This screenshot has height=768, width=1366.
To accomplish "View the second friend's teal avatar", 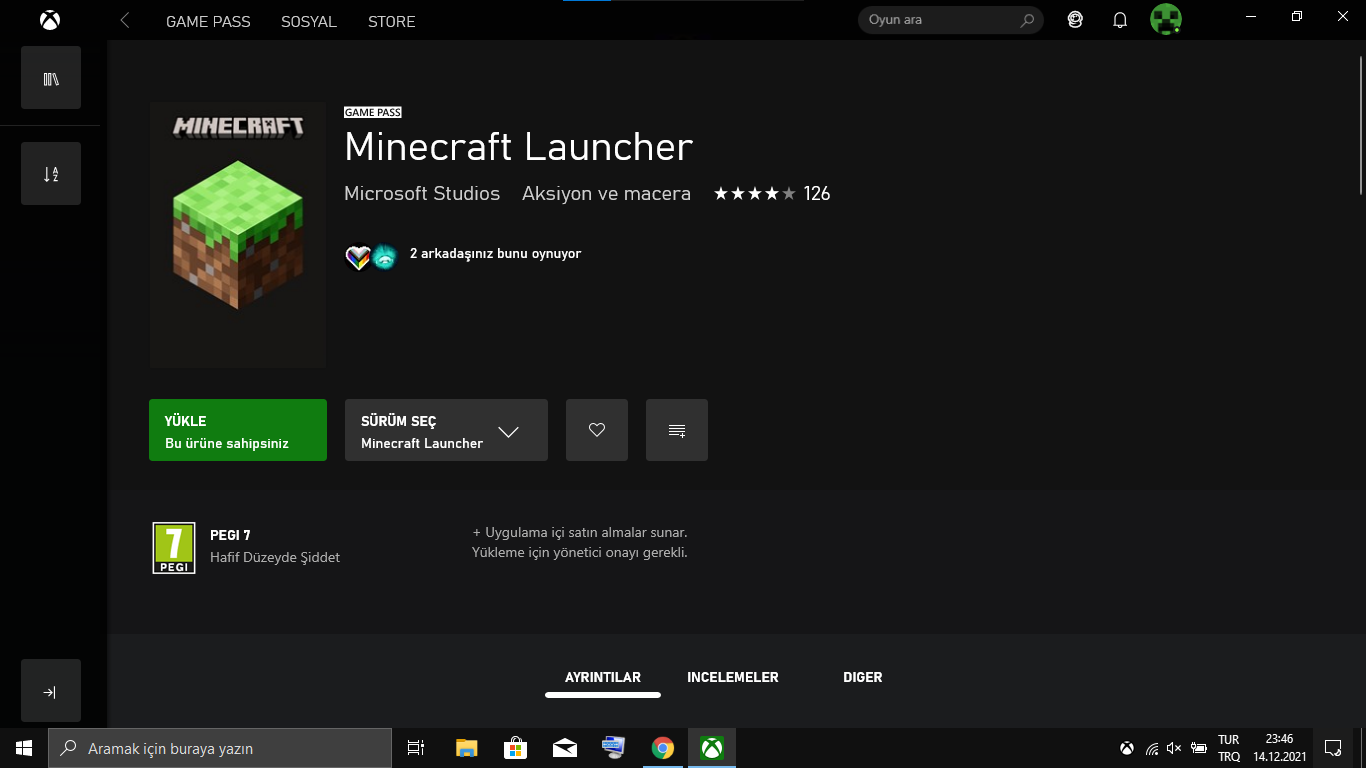I will click(385, 257).
